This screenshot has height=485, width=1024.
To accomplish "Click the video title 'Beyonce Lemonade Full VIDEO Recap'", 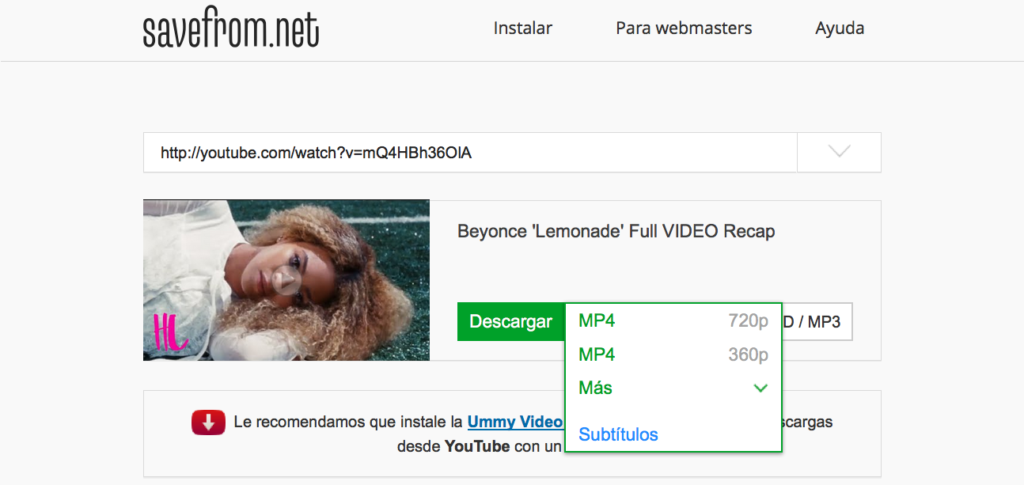I will (x=616, y=232).
